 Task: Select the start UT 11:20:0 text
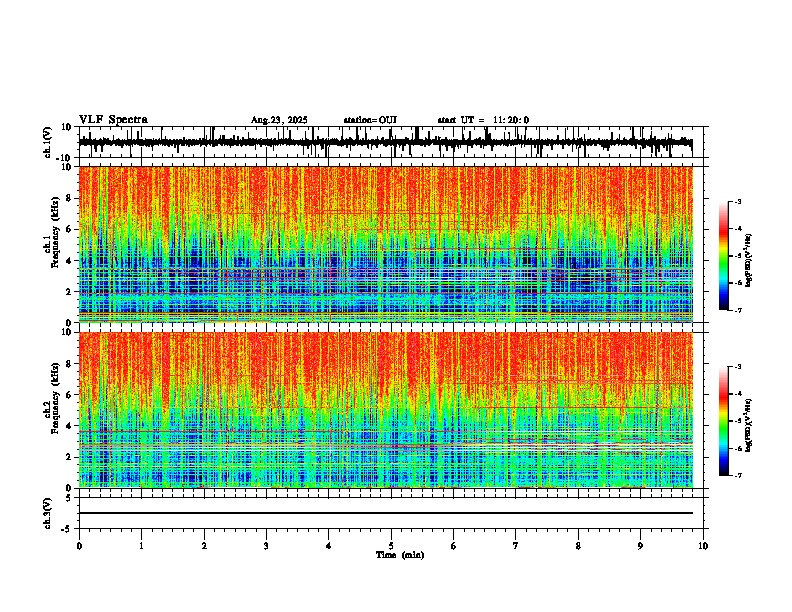(x=483, y=120)
